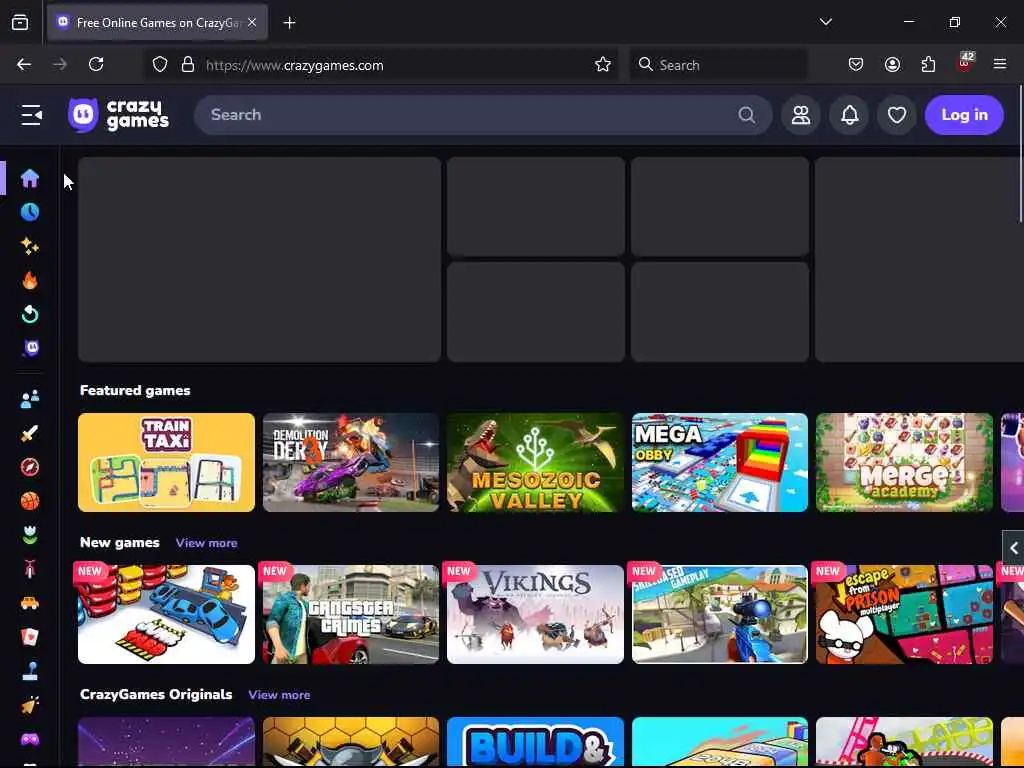
Task: Focus the Firefox Search box
Action: click(718, 65)
